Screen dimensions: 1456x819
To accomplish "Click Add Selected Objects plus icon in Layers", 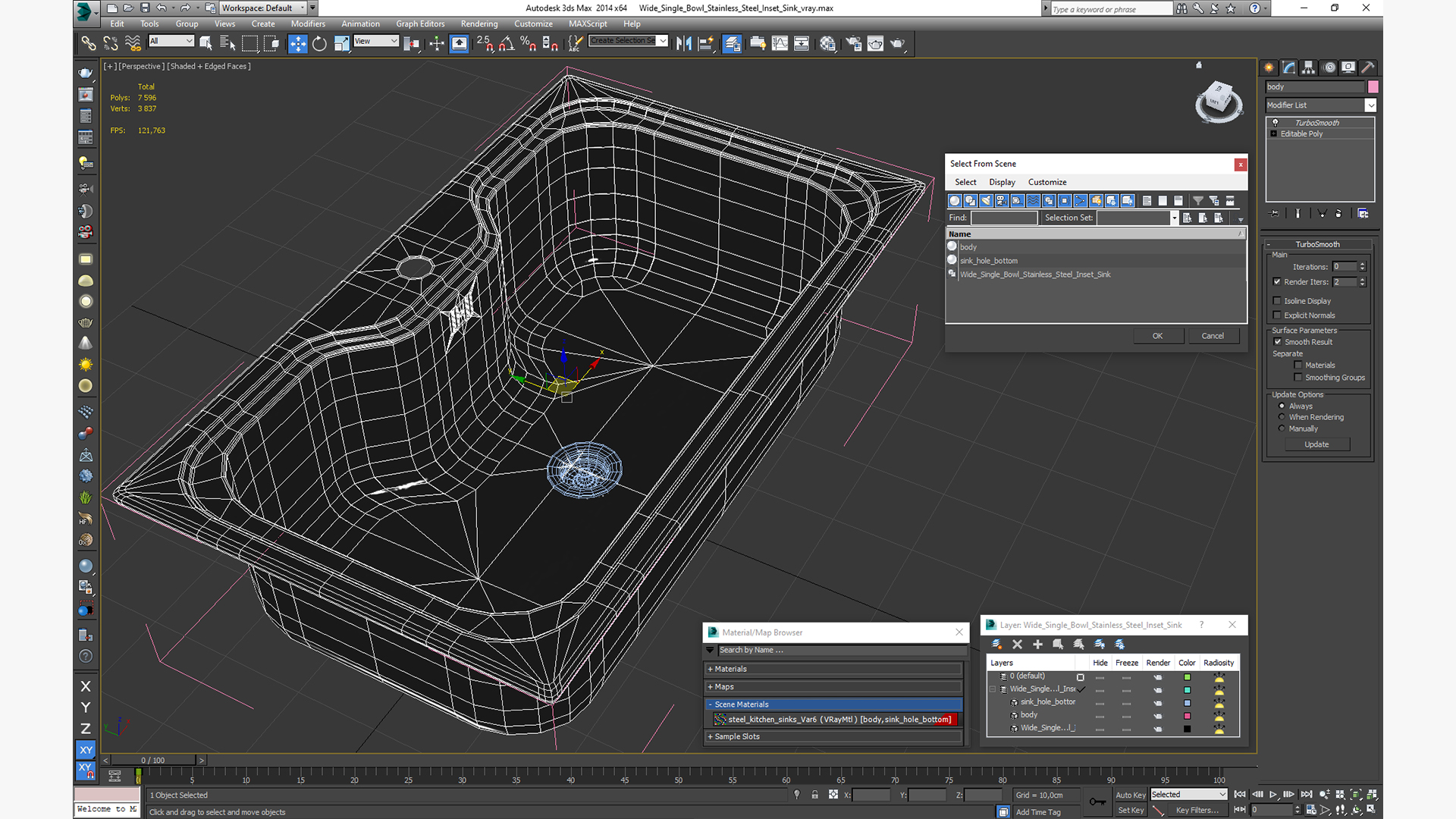I will click(x=1038, y=644).
